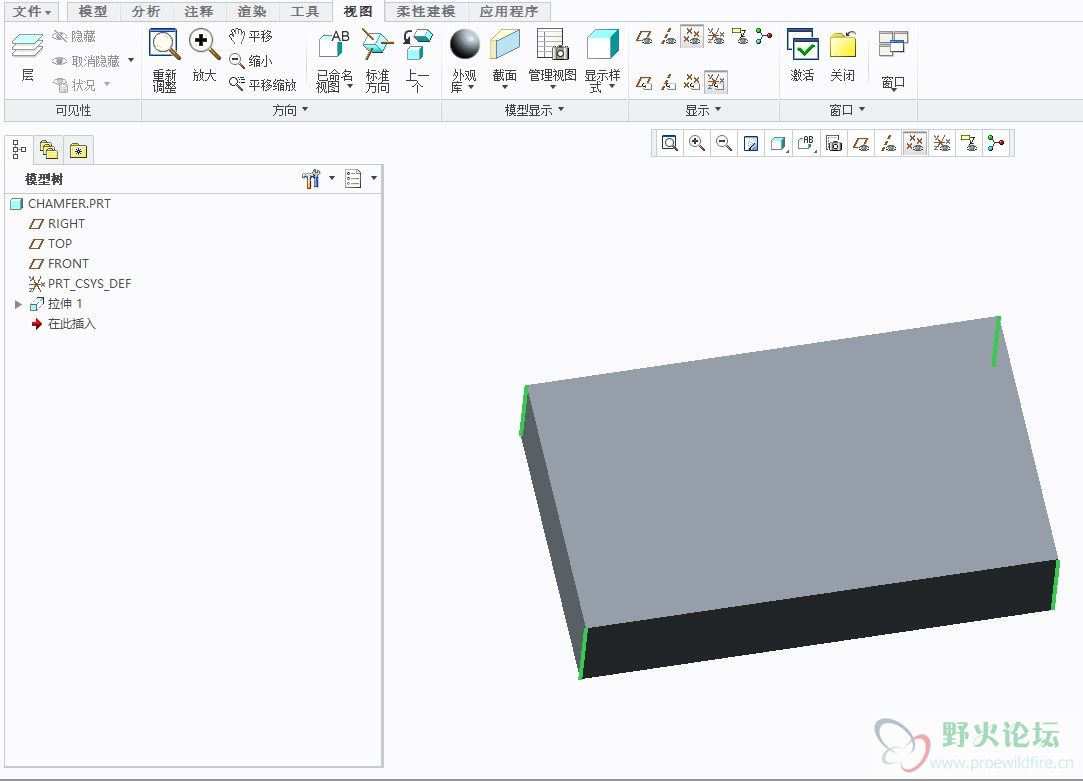Toggle point tag display in the ribbon's lower row
This screenshot has height=781, width=1083.
point(691,83)
